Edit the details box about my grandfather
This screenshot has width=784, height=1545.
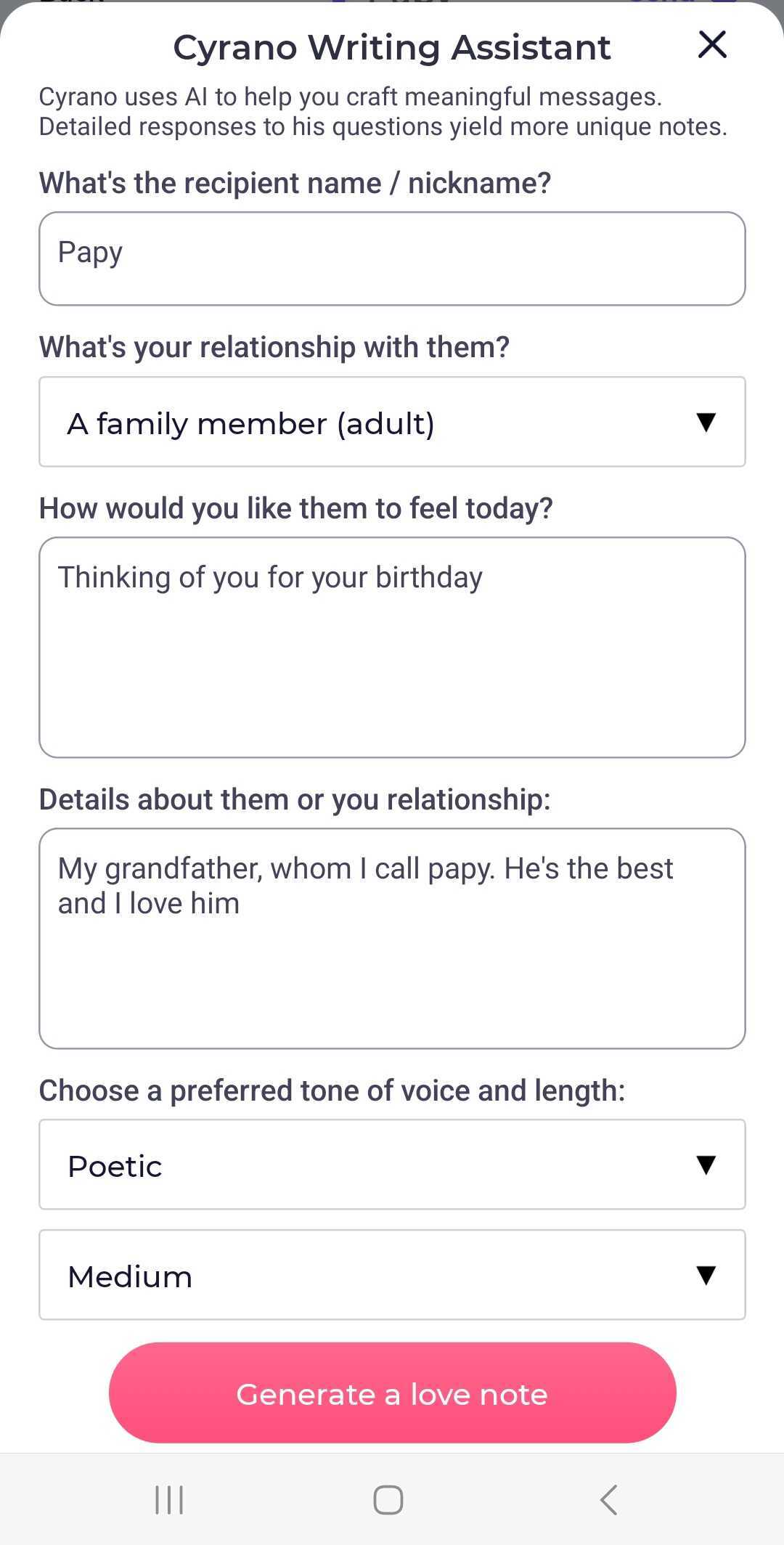pyautogui.click(x=392, y=938)
